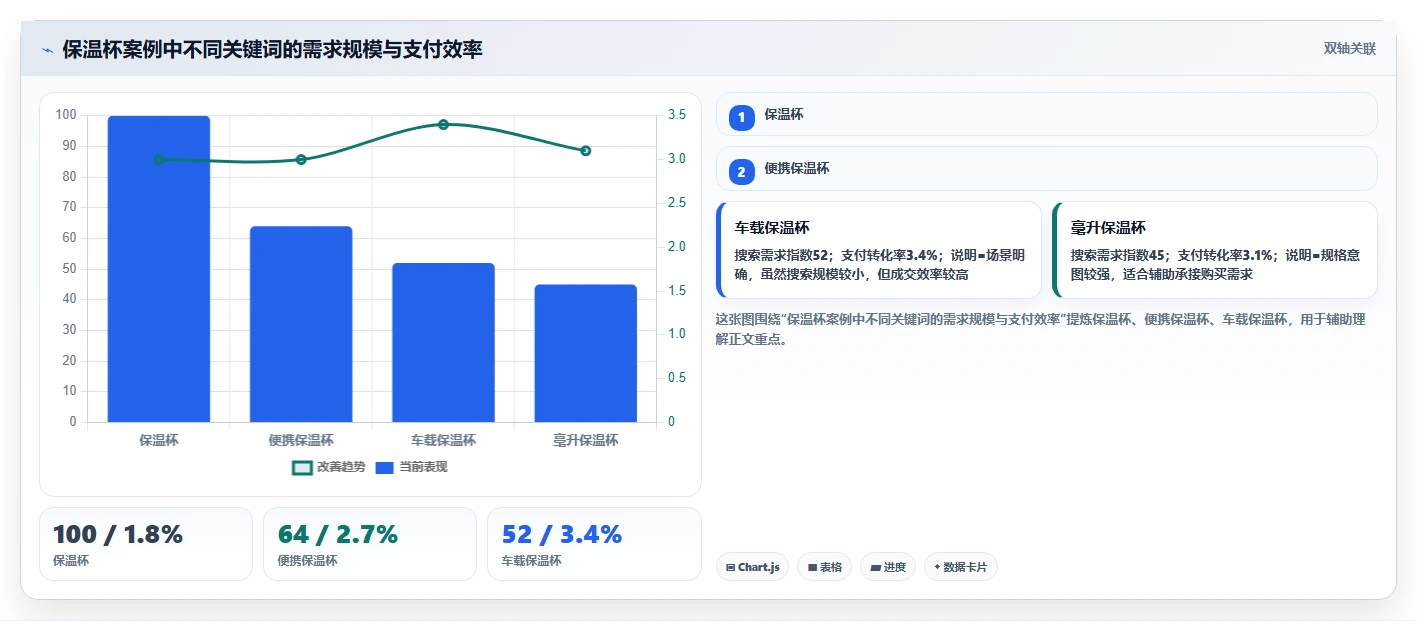Click the number 1 badge
Viewport: 1417px width, 621px height.
click(742, 118)
